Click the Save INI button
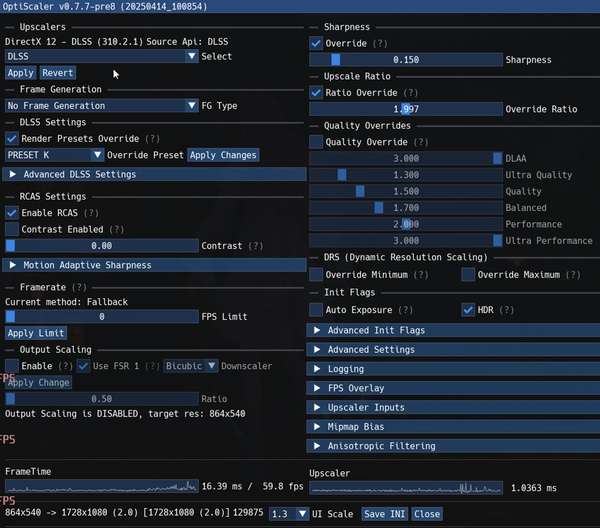600x528 pixels. [x=384, y=513]
